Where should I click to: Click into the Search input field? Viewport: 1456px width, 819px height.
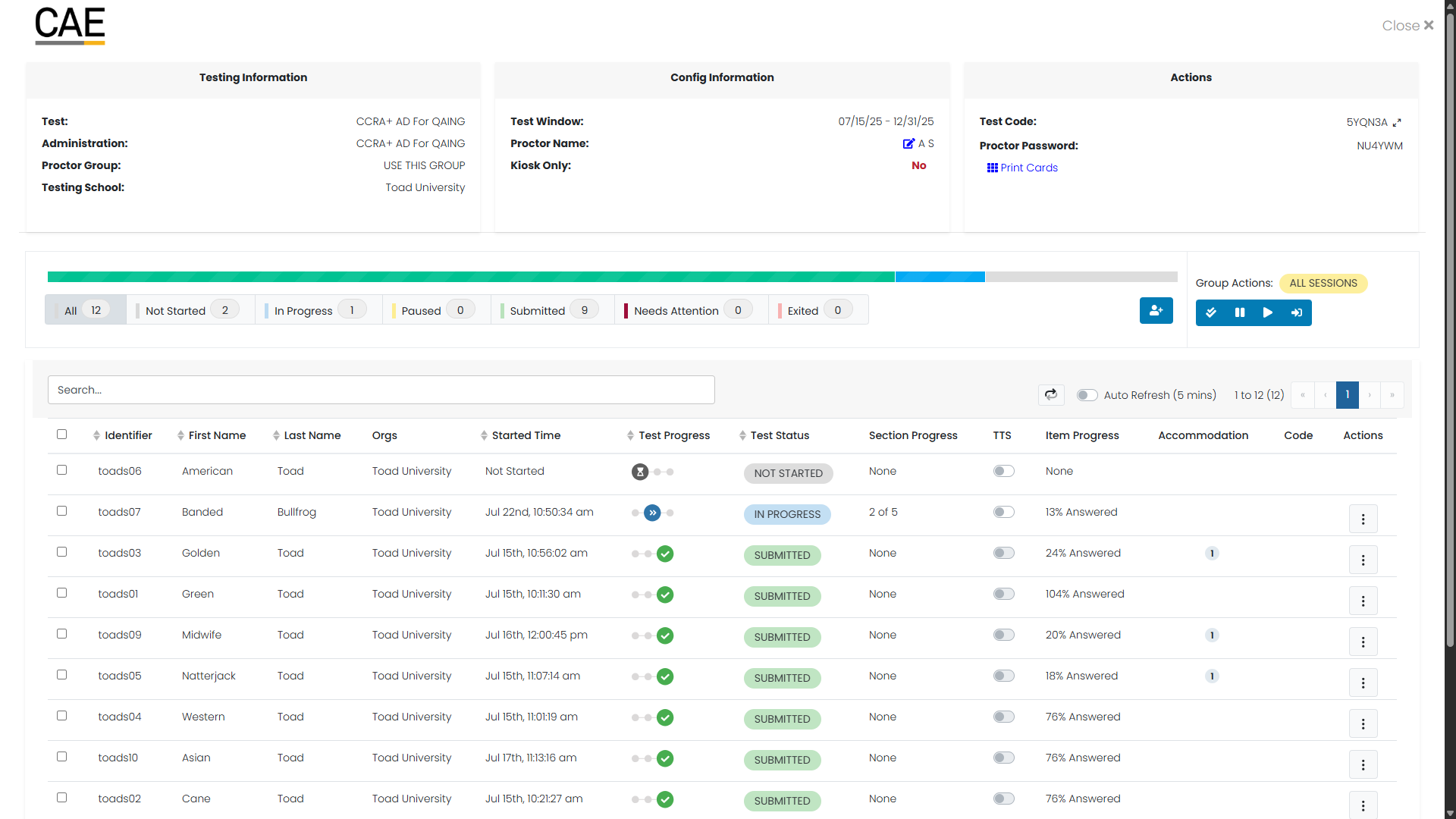[381, 390]
